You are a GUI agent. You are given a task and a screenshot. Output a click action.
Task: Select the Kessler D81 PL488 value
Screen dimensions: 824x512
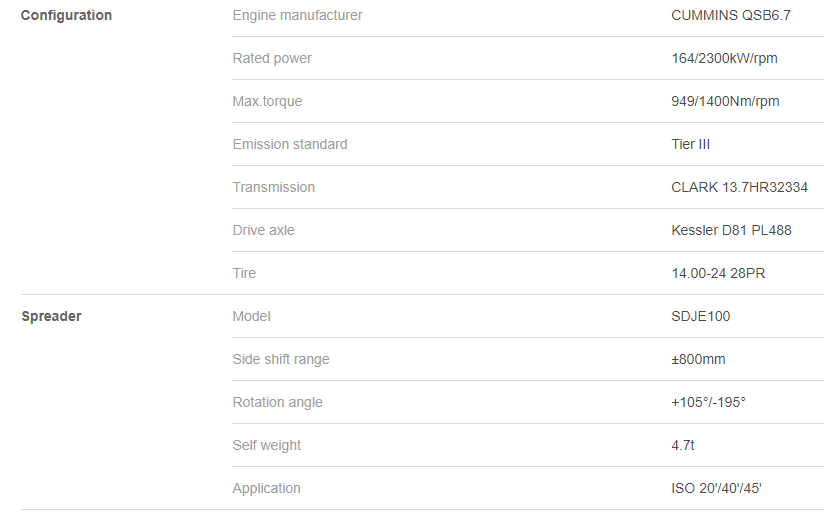(731, 230)
